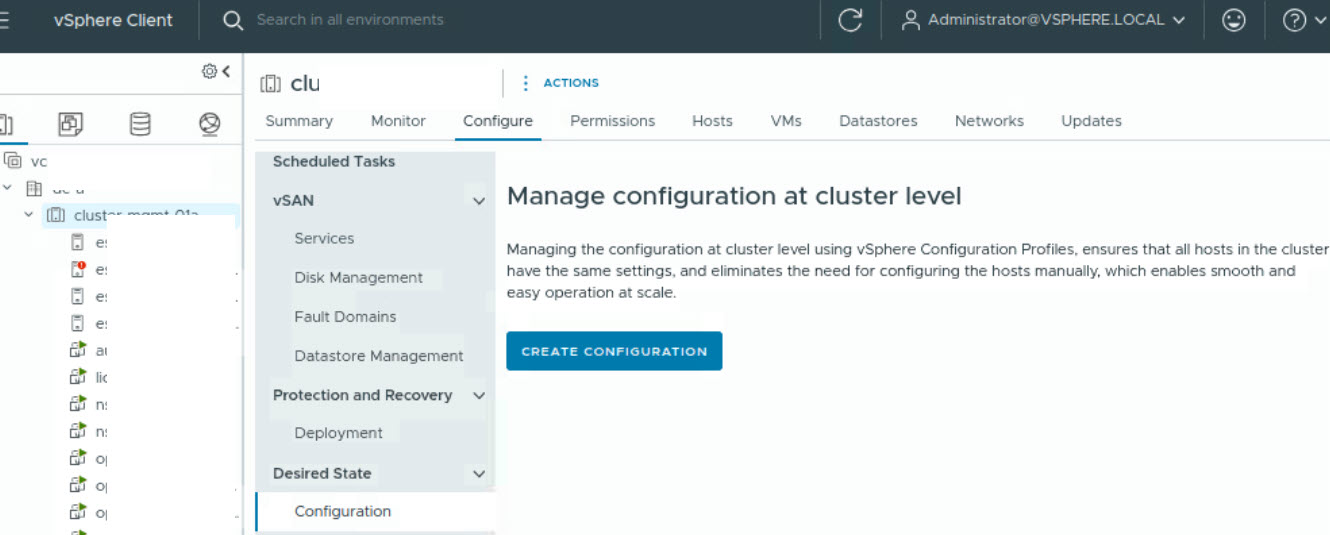The width and height of the screenshot is (1330, 535).
Task: Switch to VMs and Templates inventory view
Action: [70, 124]
